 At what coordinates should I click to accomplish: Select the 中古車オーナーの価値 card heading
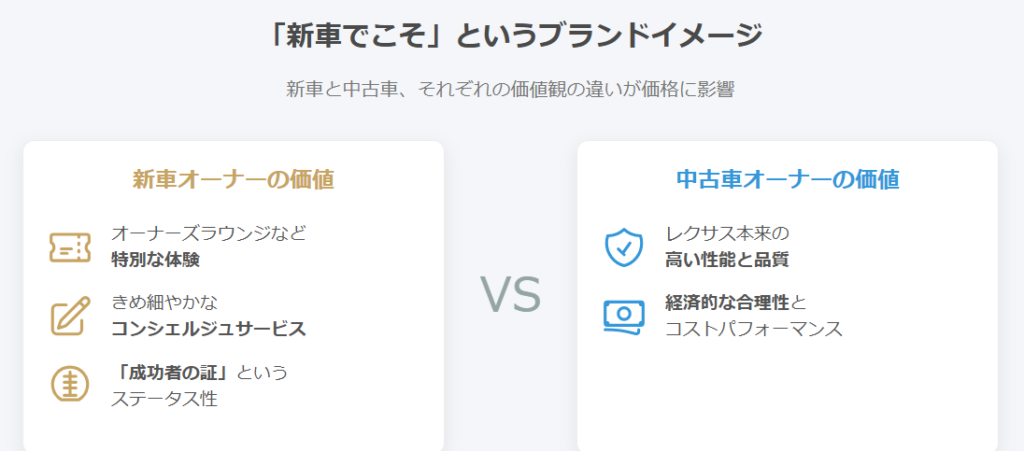tap(788, 180)
